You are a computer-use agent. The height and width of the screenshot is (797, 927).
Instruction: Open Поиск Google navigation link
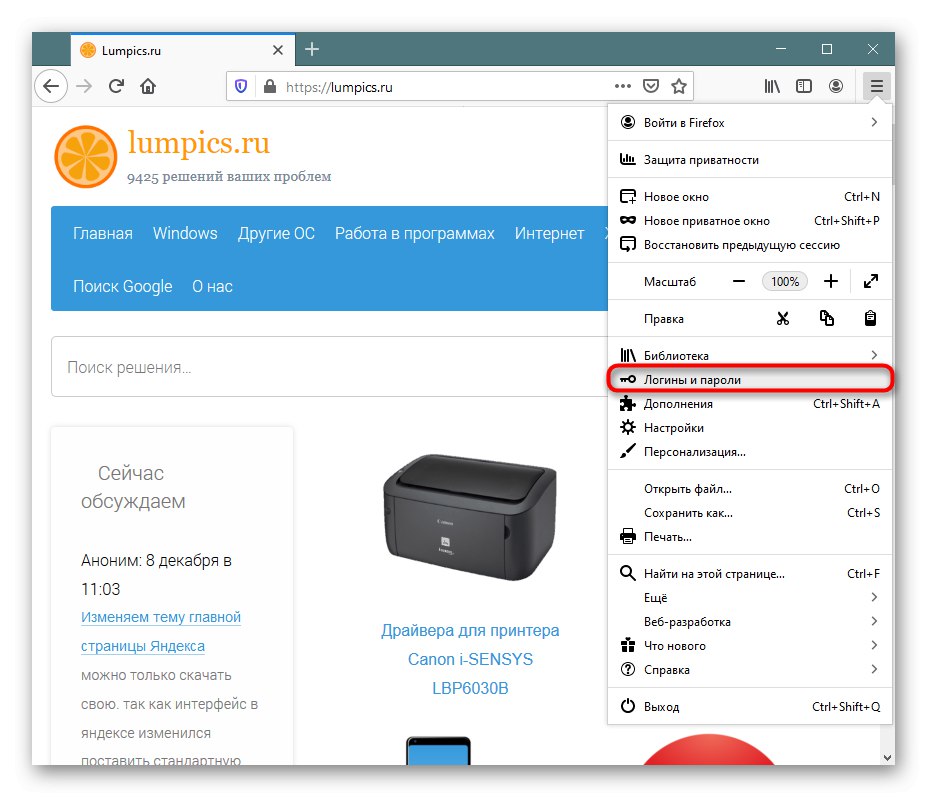tap(122, 287)
